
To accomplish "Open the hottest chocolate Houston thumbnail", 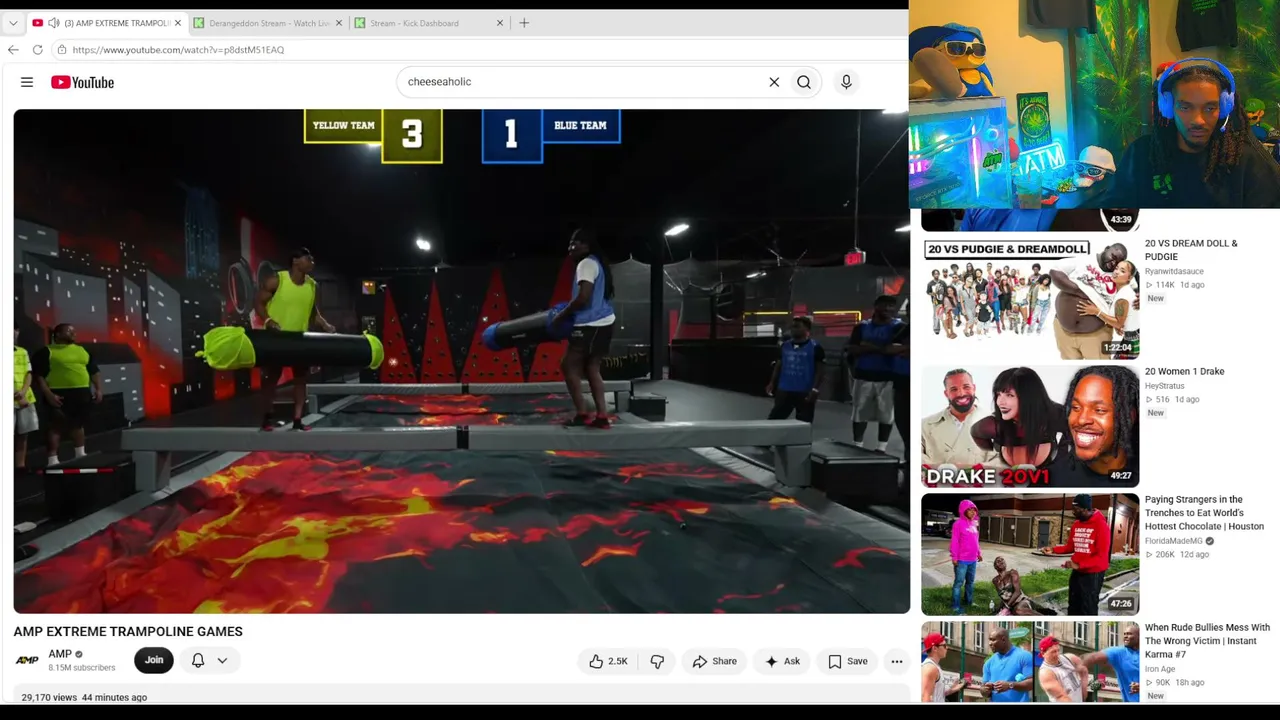I will click(1030, 555).
